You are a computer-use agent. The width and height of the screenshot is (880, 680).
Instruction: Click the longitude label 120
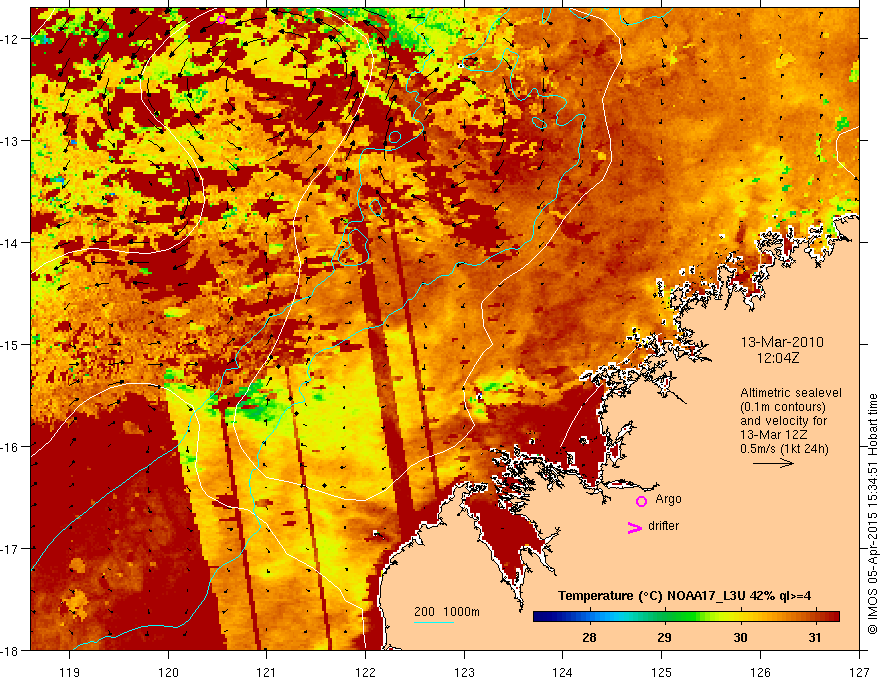pyautogui.click(x=168, y=672)
